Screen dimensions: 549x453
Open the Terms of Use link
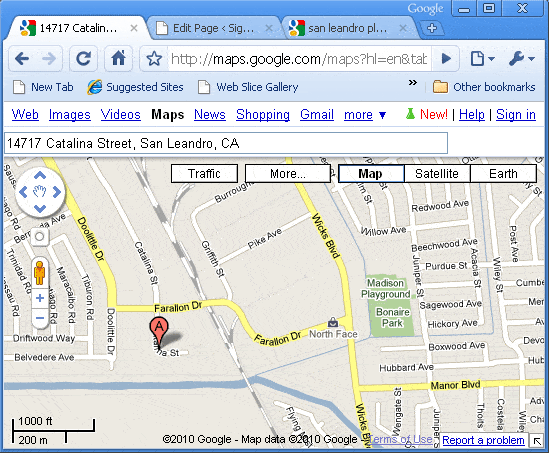(x=401, y=439)
